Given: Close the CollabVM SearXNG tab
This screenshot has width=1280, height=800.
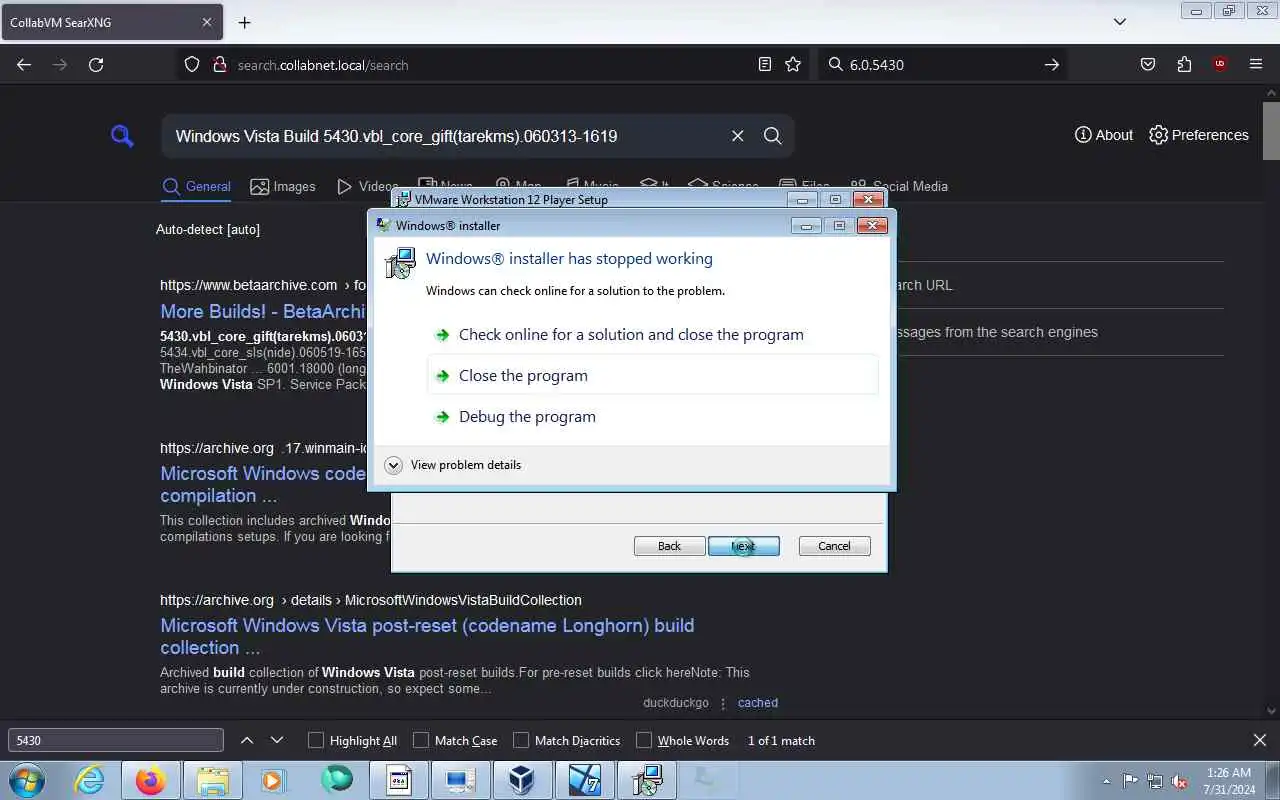Looking at the screenshot, I should click(x=207, y=22).
